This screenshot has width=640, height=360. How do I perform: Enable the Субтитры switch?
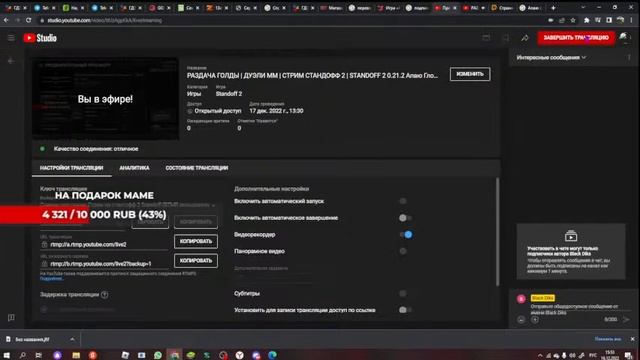[x=404, y=293]
